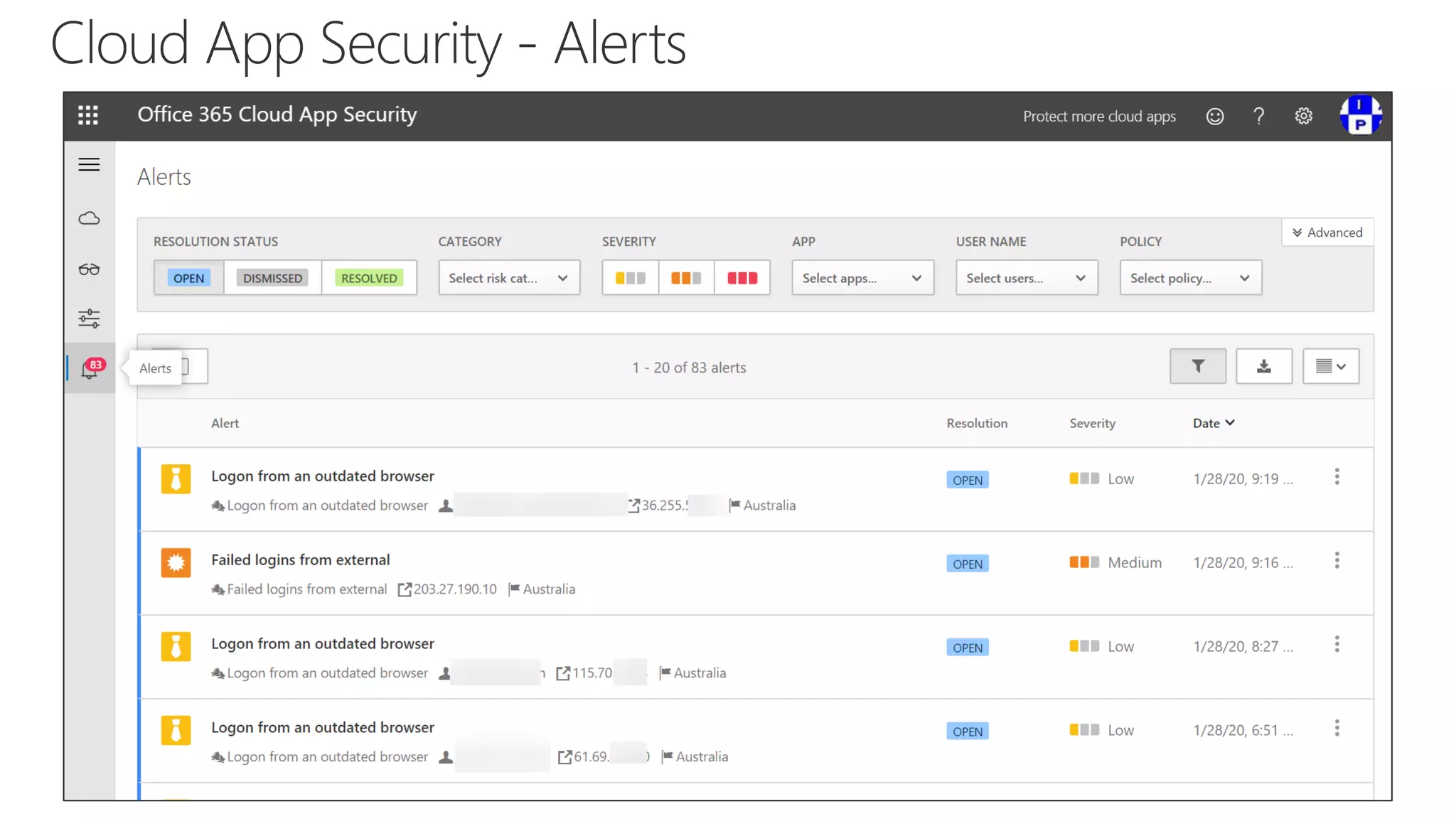Screen dimensions: 1456x819
Task: Toggle the OPEN resolution status filter
Action: (188, 278)
